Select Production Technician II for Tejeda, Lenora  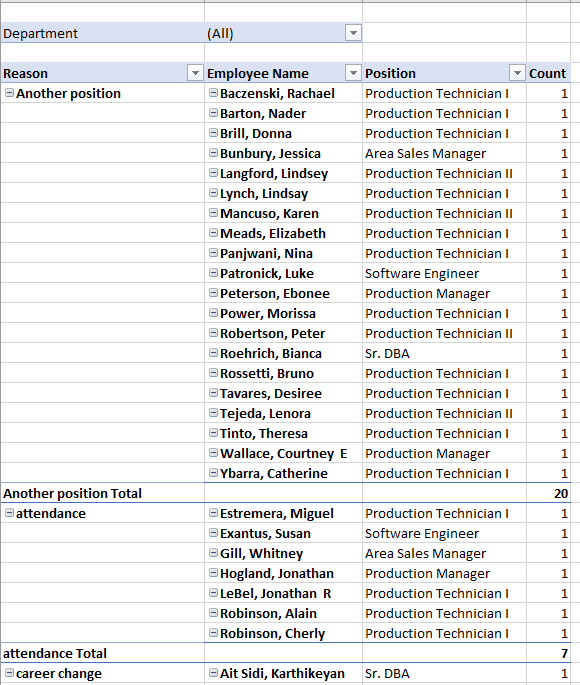(x=444, y=413)
